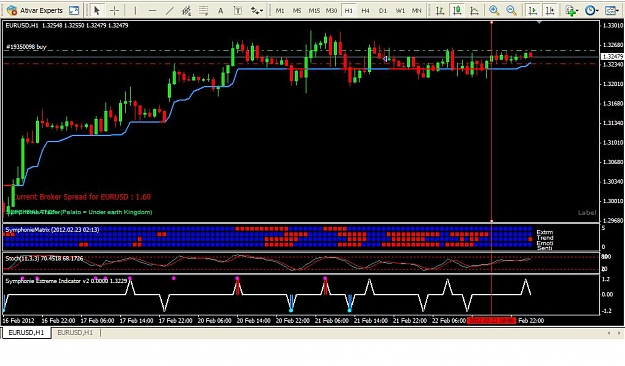The image size is (625, 366).
Task: Click the tab scroll right arrow
Action: click(619, 333)
